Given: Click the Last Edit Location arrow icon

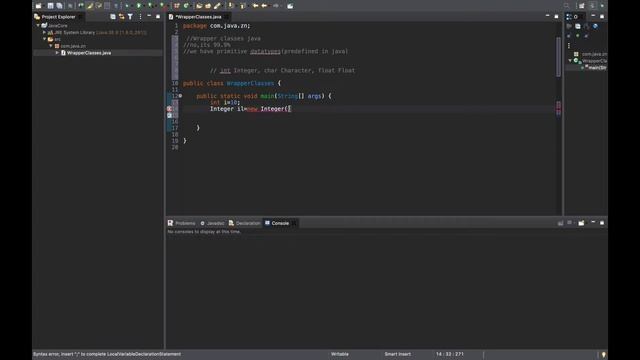Looking at the screenshot, I should 256,6.
